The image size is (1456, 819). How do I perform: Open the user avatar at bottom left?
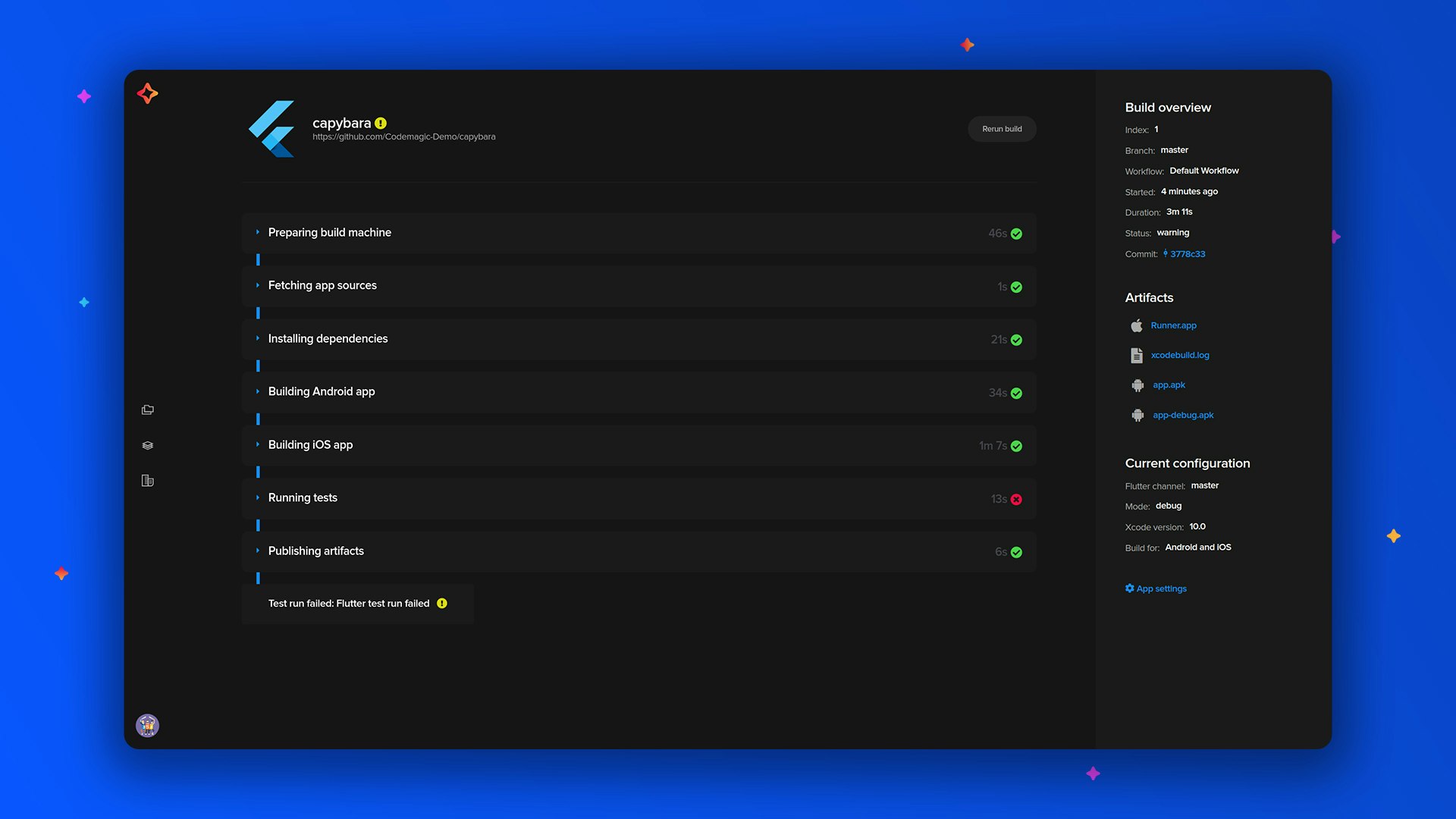click(147, 725)
